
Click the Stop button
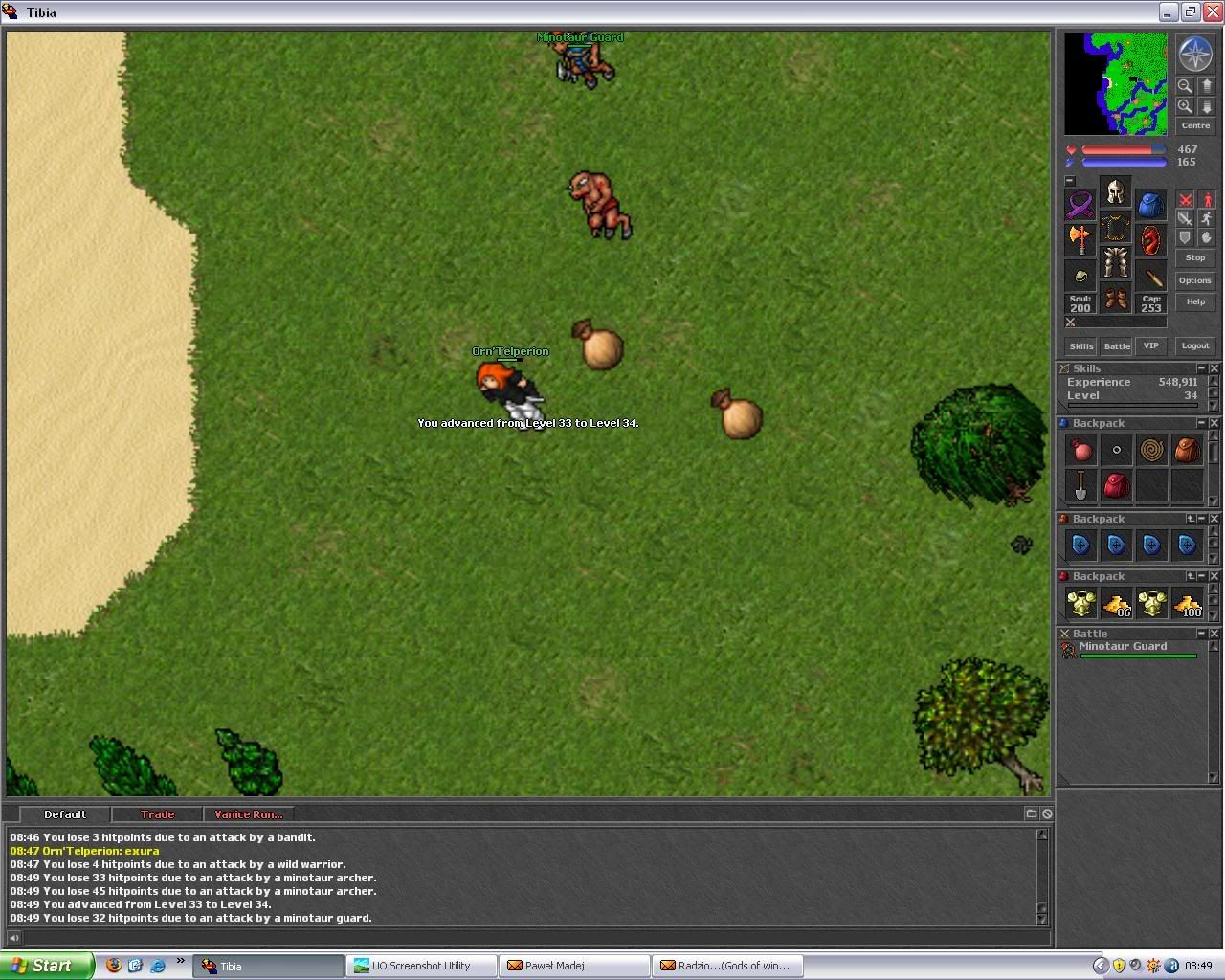(x=1195, y=257)
